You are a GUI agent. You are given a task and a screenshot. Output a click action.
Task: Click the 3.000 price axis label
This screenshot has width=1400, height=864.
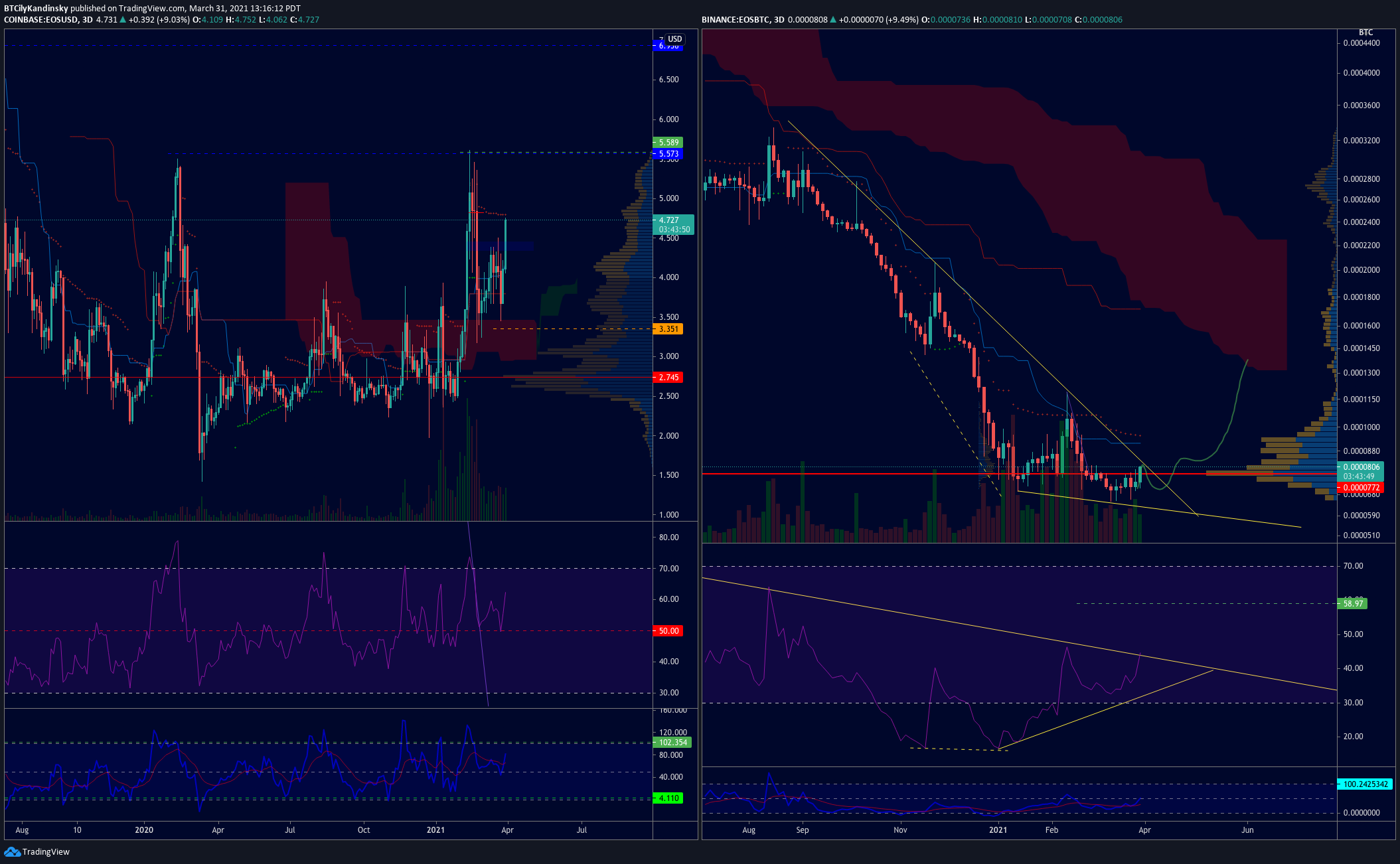click(x=668, y=356)
